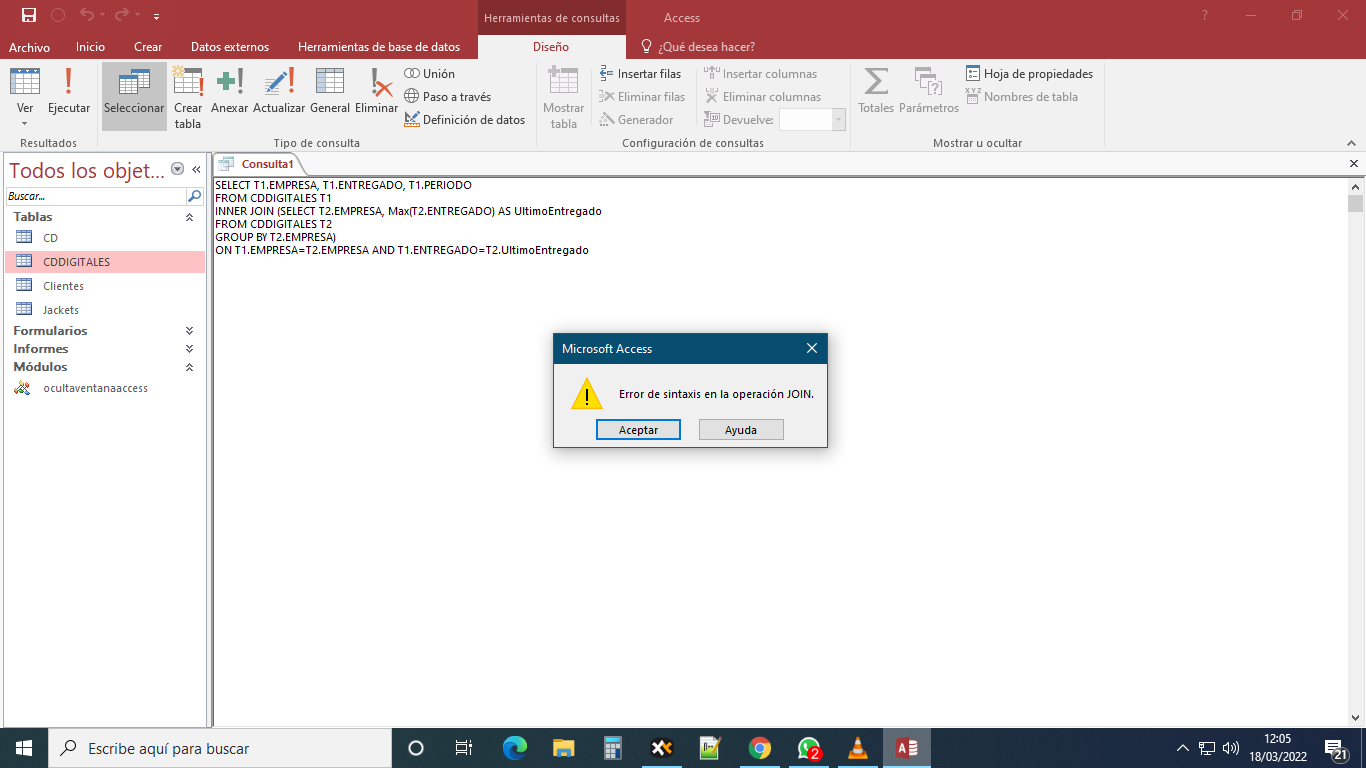Click the Ayuda button in the dialog
The width and height of the screenshot is (1366, 768).
coord(741,430)
